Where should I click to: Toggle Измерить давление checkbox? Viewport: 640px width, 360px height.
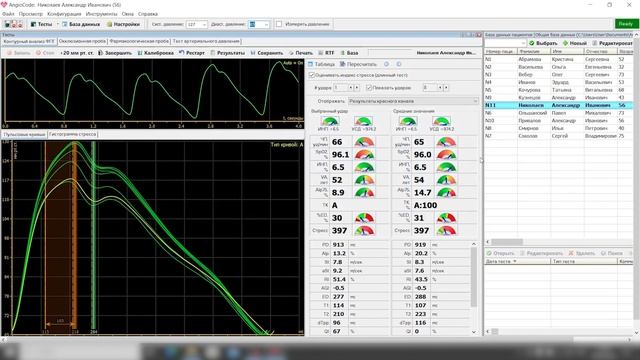point(279,24)
